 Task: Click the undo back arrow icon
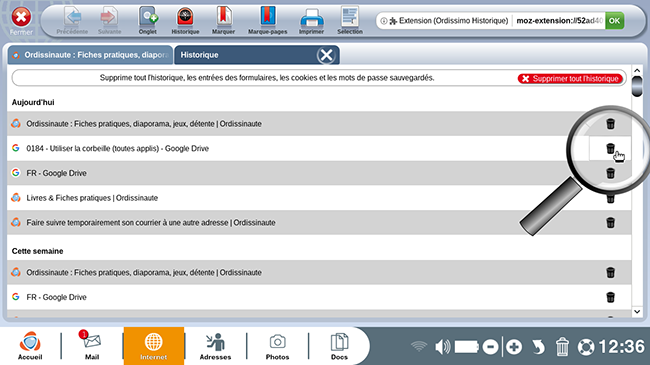tap(538, 347)
